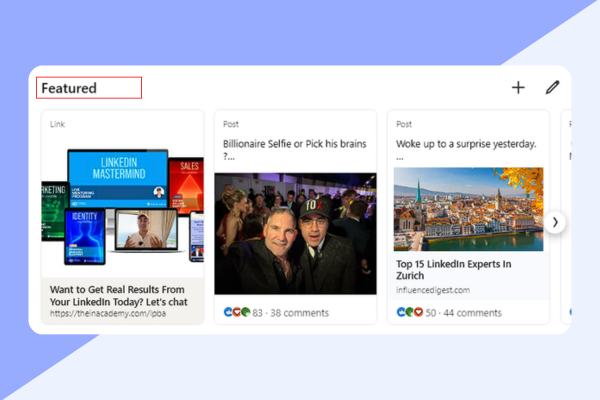Select 'Billionaire Selfie or Pick his brains' text
Viewport: 600px width, 400px height.
pyautogui.click(x=292, y=143)
